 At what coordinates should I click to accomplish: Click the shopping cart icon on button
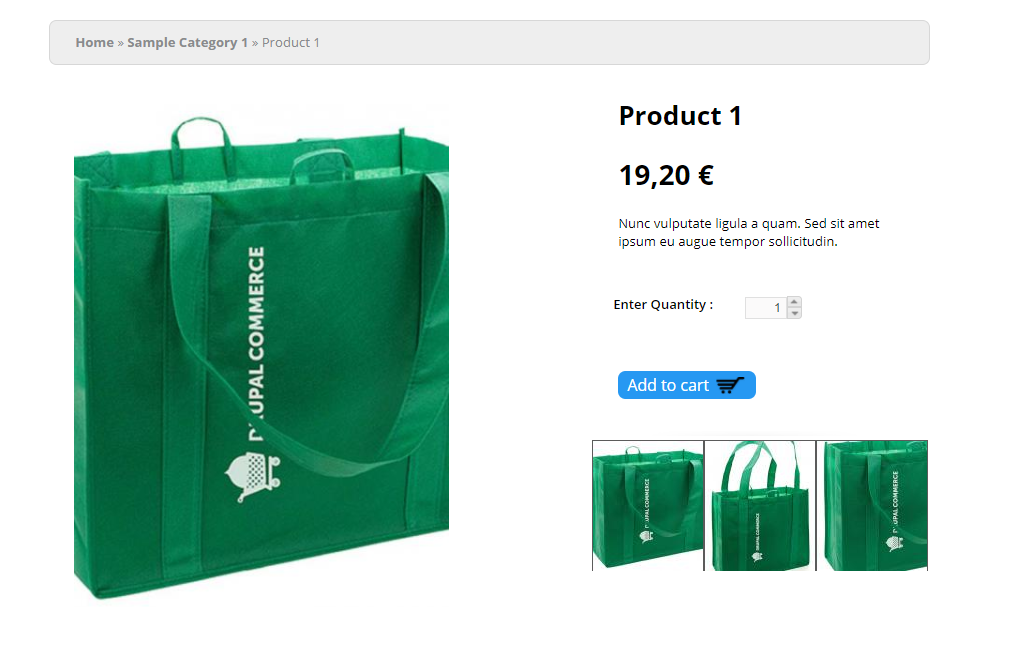pos(730,385)
